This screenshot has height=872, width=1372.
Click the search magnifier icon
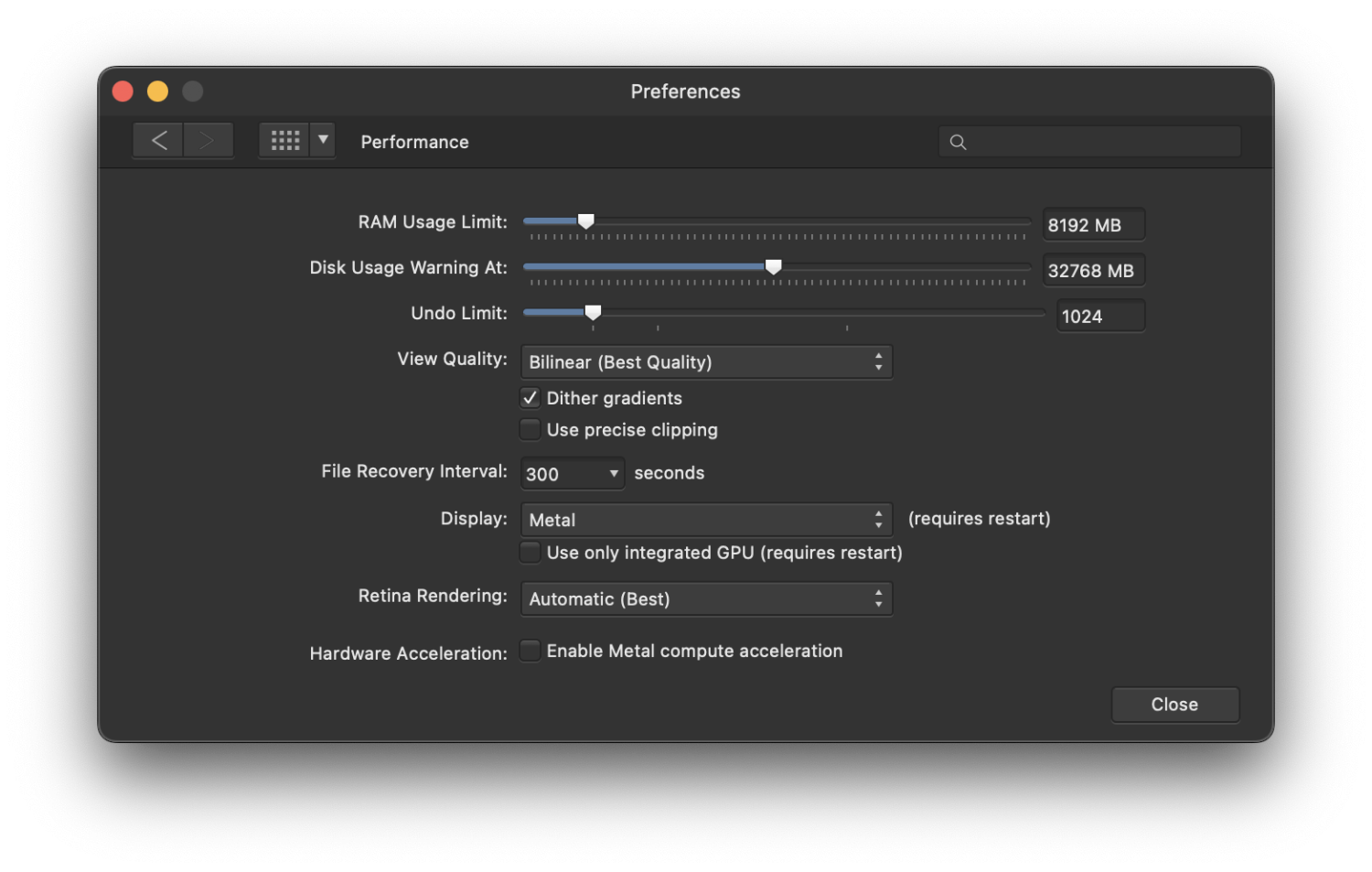click(x=958, y=142)
